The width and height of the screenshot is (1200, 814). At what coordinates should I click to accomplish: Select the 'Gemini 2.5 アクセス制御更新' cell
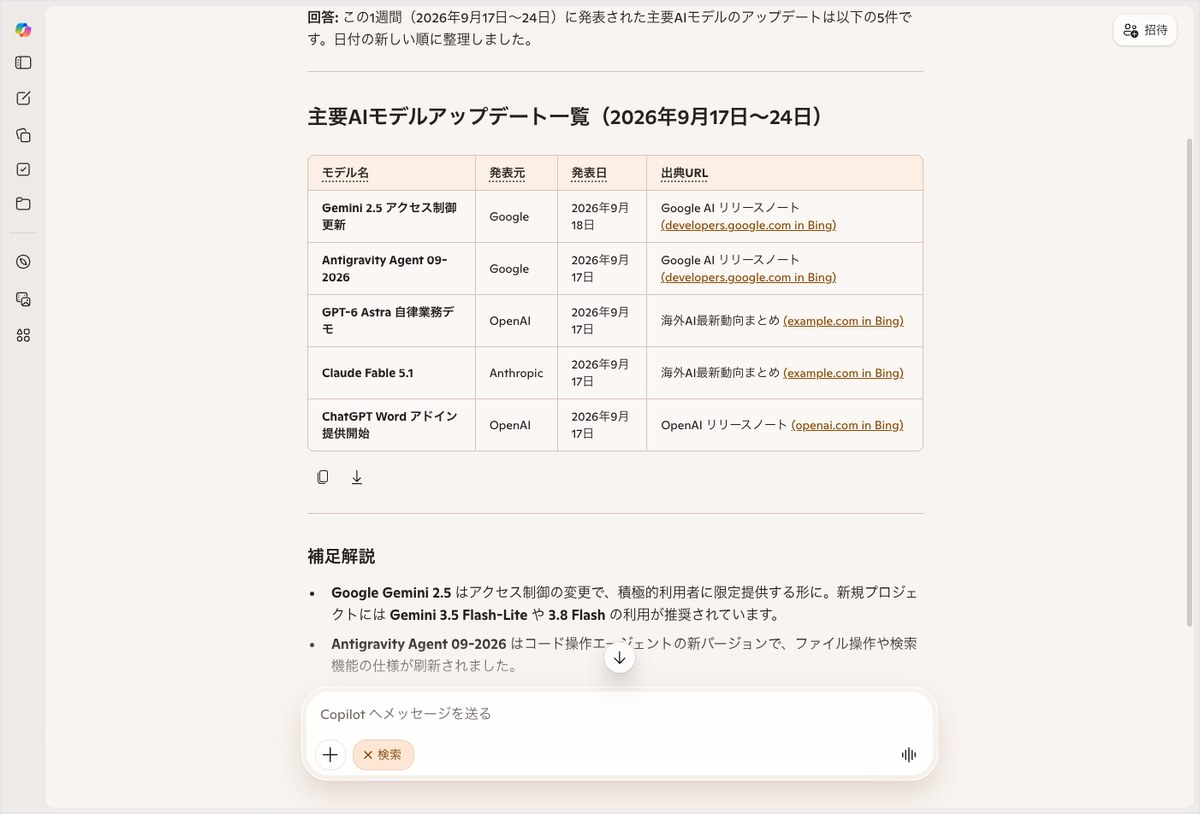[x=391, y=216]
